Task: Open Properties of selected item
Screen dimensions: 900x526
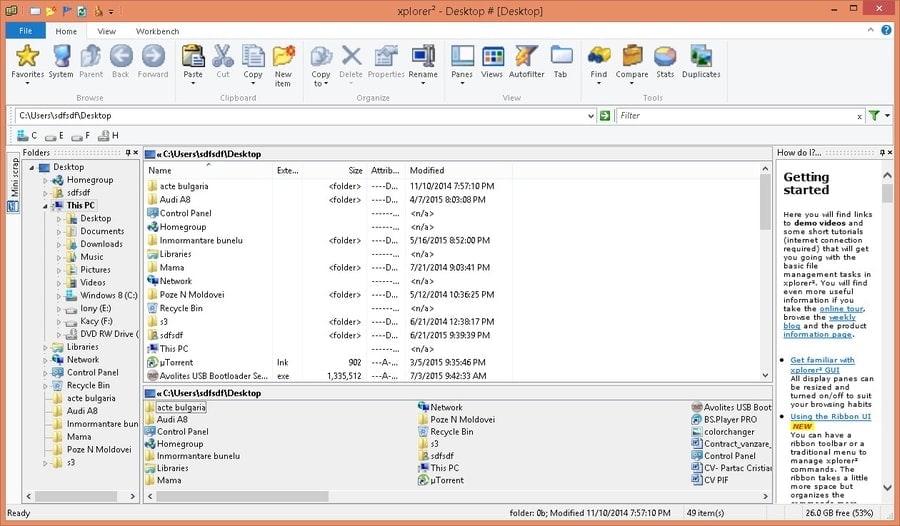Action: tap(386, 61)
